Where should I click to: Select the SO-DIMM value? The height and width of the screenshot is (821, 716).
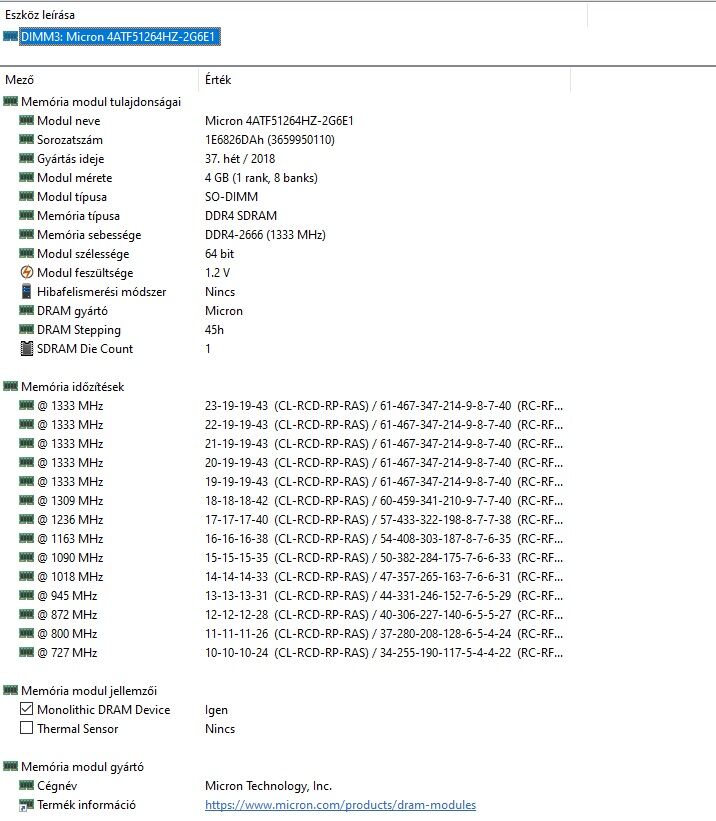point(232,196)
